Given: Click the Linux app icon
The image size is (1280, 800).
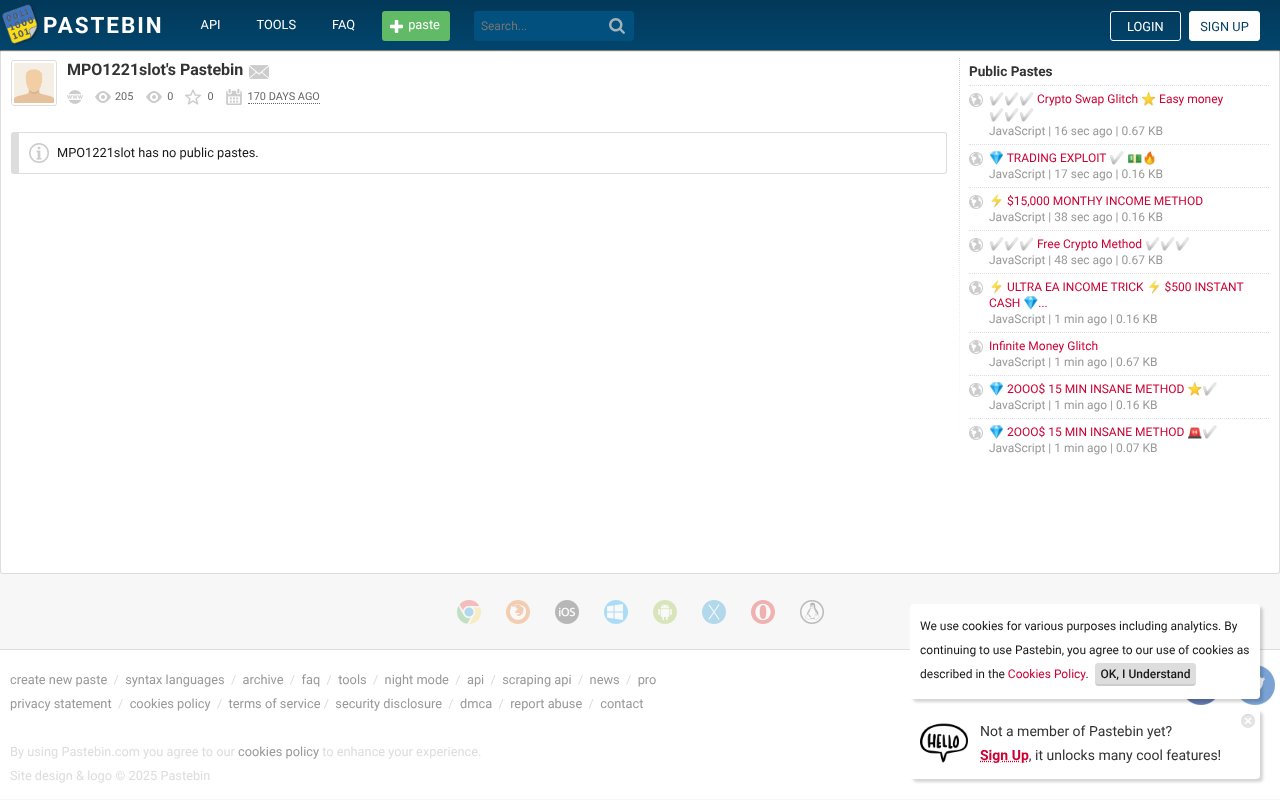Looking at the screenshot, I should 812,612.
